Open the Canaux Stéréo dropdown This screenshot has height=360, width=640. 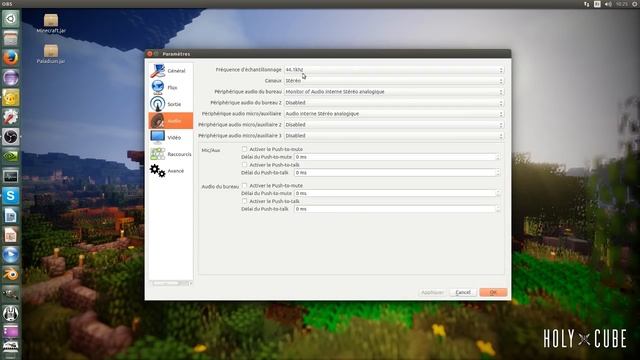click(x=394, y=81)
